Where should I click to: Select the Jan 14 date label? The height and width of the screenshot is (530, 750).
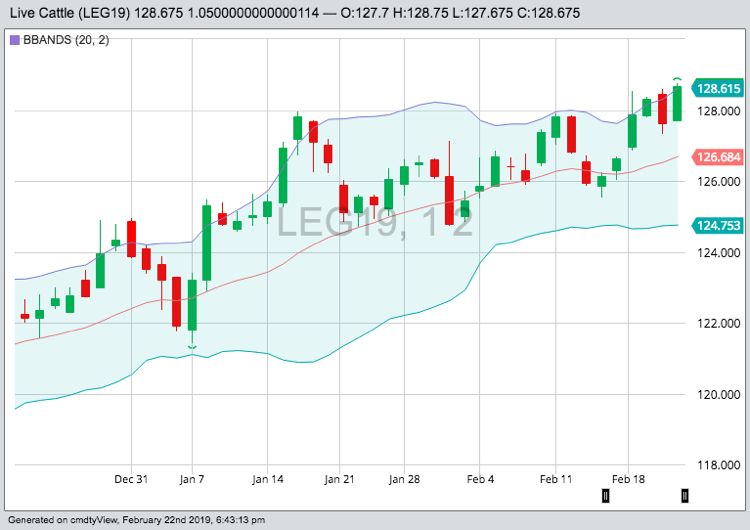pyautogui.click(x=269, y=480)
